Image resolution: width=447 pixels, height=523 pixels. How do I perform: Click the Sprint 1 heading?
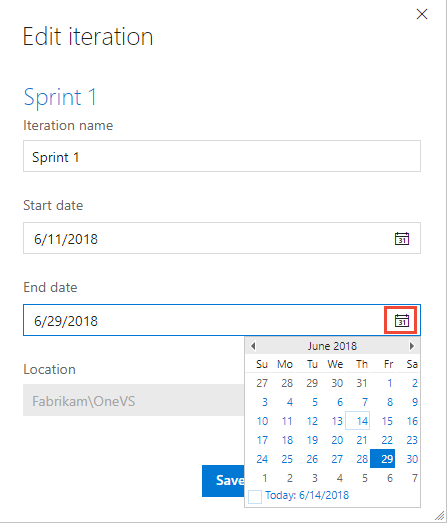point(60,97)
